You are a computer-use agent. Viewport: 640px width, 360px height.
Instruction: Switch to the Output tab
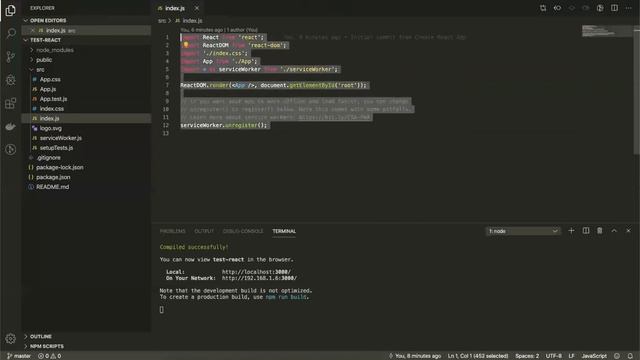click(204, 231)
